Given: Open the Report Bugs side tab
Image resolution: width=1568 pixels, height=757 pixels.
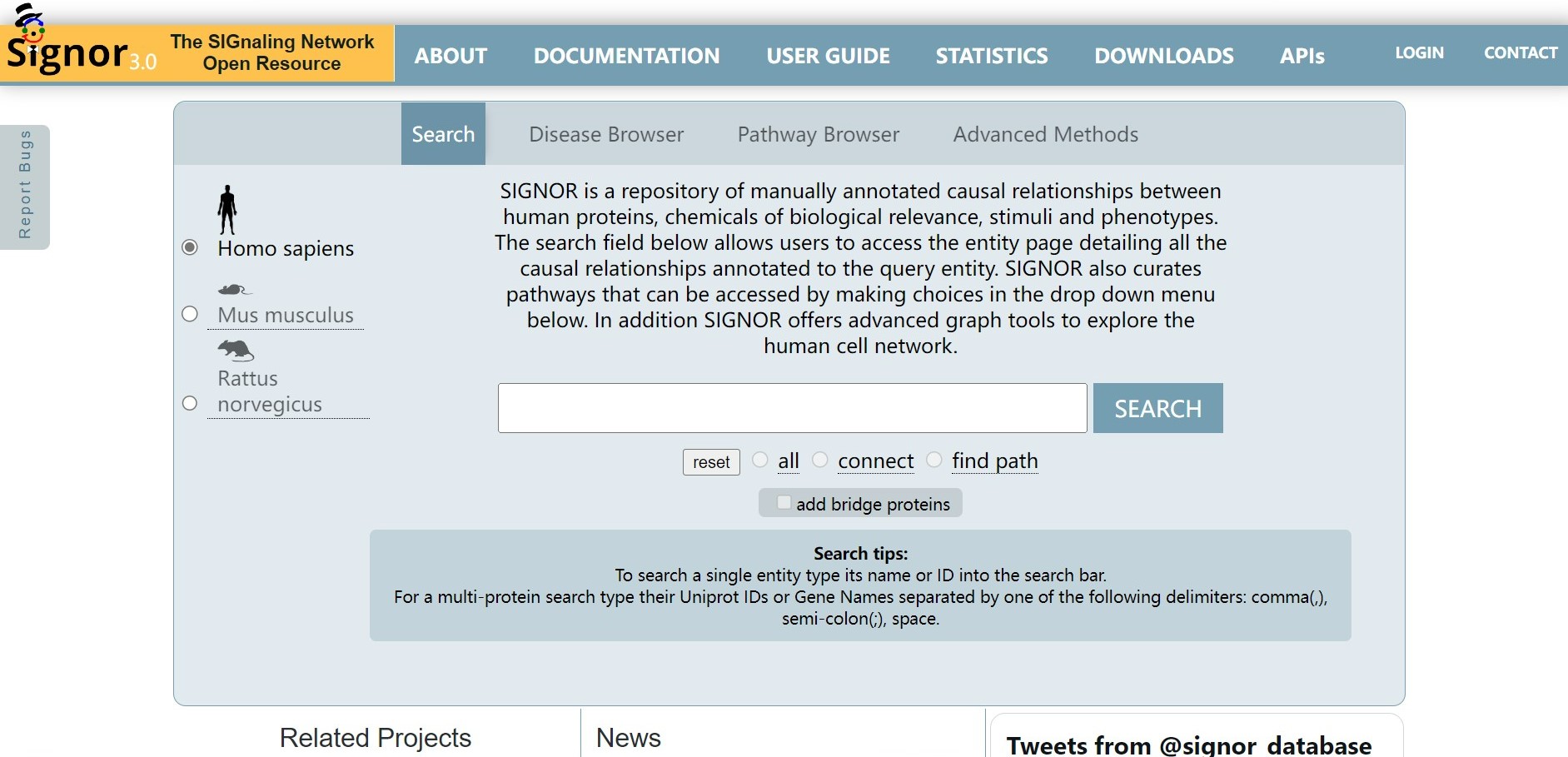Looking at the screenshot, I should pyautogui.click(x=25, y=187).
